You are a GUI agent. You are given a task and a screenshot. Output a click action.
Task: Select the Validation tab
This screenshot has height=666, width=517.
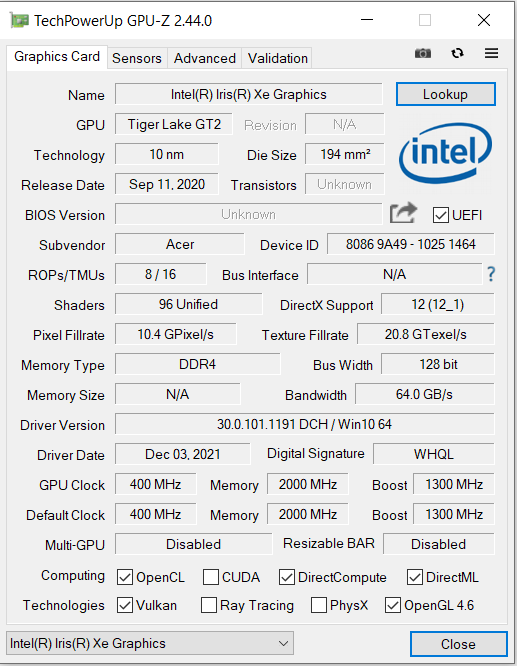(278, 58)
